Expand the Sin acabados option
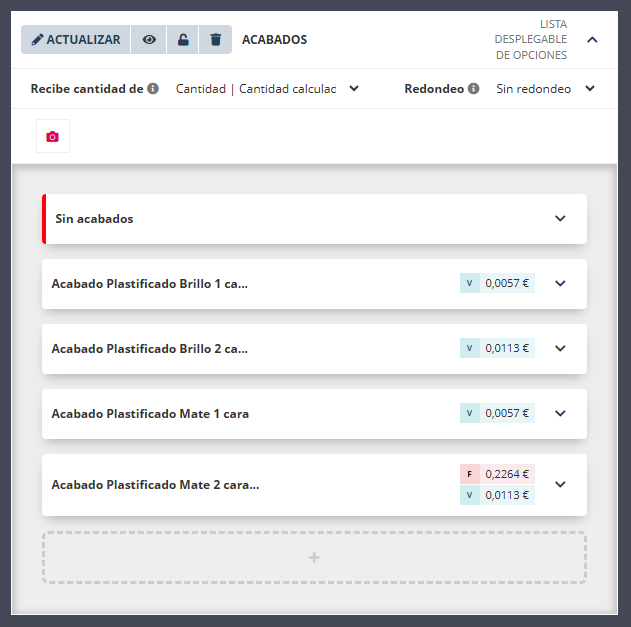Image resolution: width=631 pixels, height=627 pixels. 560,219
